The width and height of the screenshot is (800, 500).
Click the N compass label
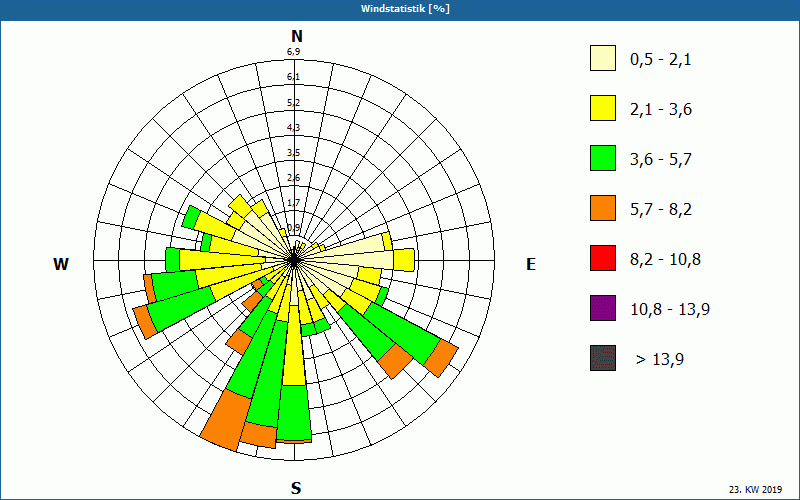pos(296,36)
